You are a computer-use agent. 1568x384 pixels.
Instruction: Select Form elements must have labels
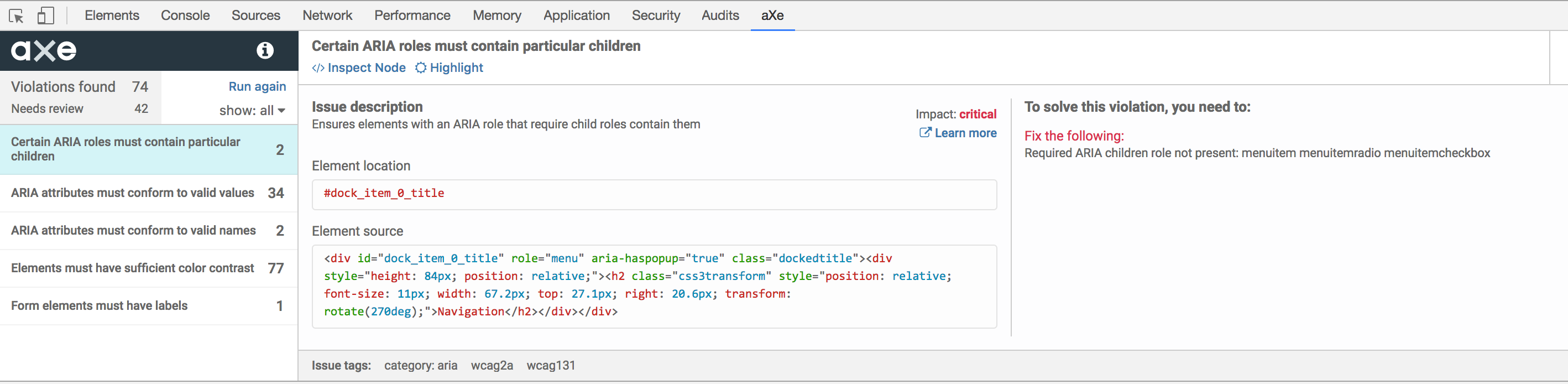click(149, 306)
